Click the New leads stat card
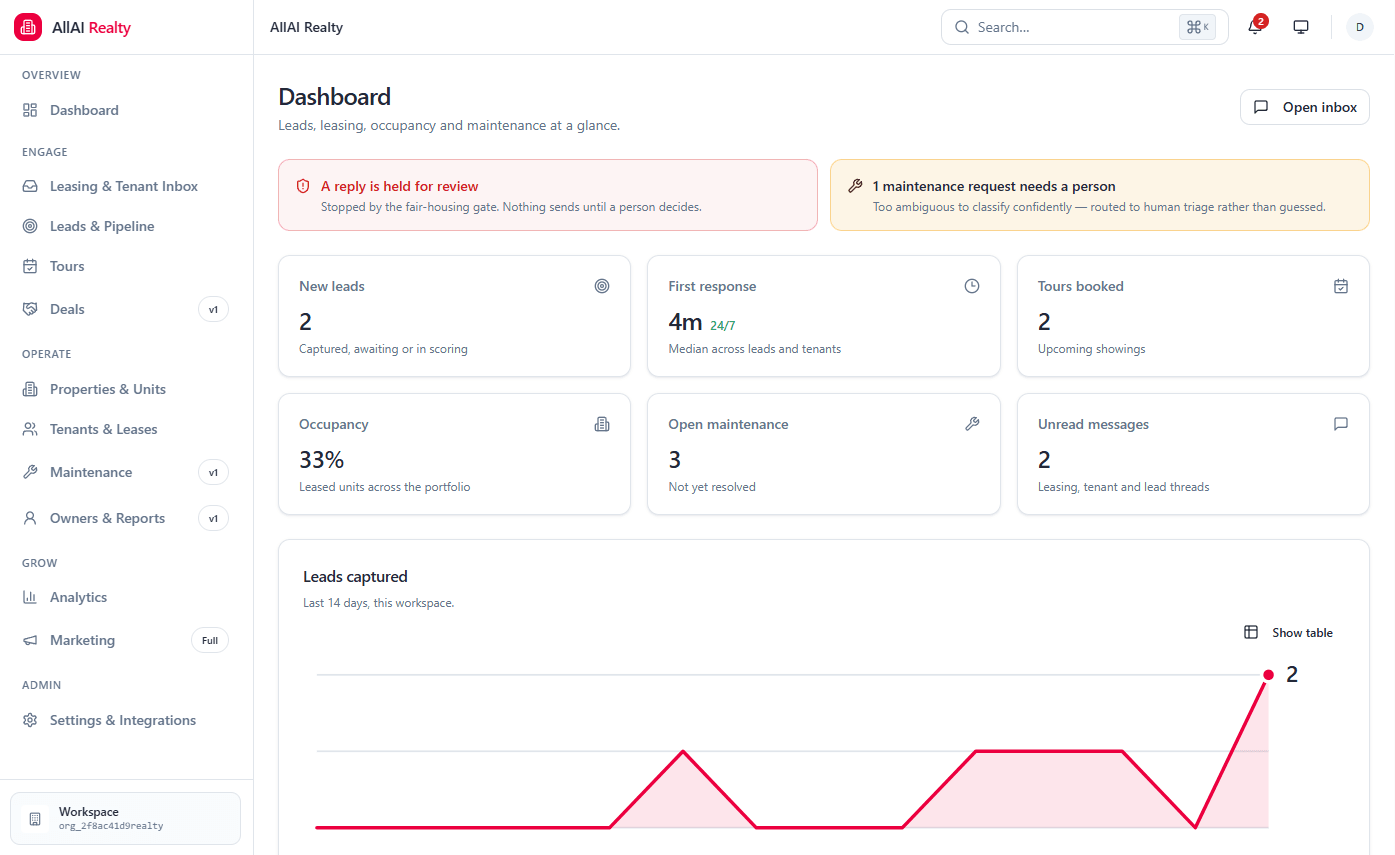1395x855 pixels. tap(454, 316)
